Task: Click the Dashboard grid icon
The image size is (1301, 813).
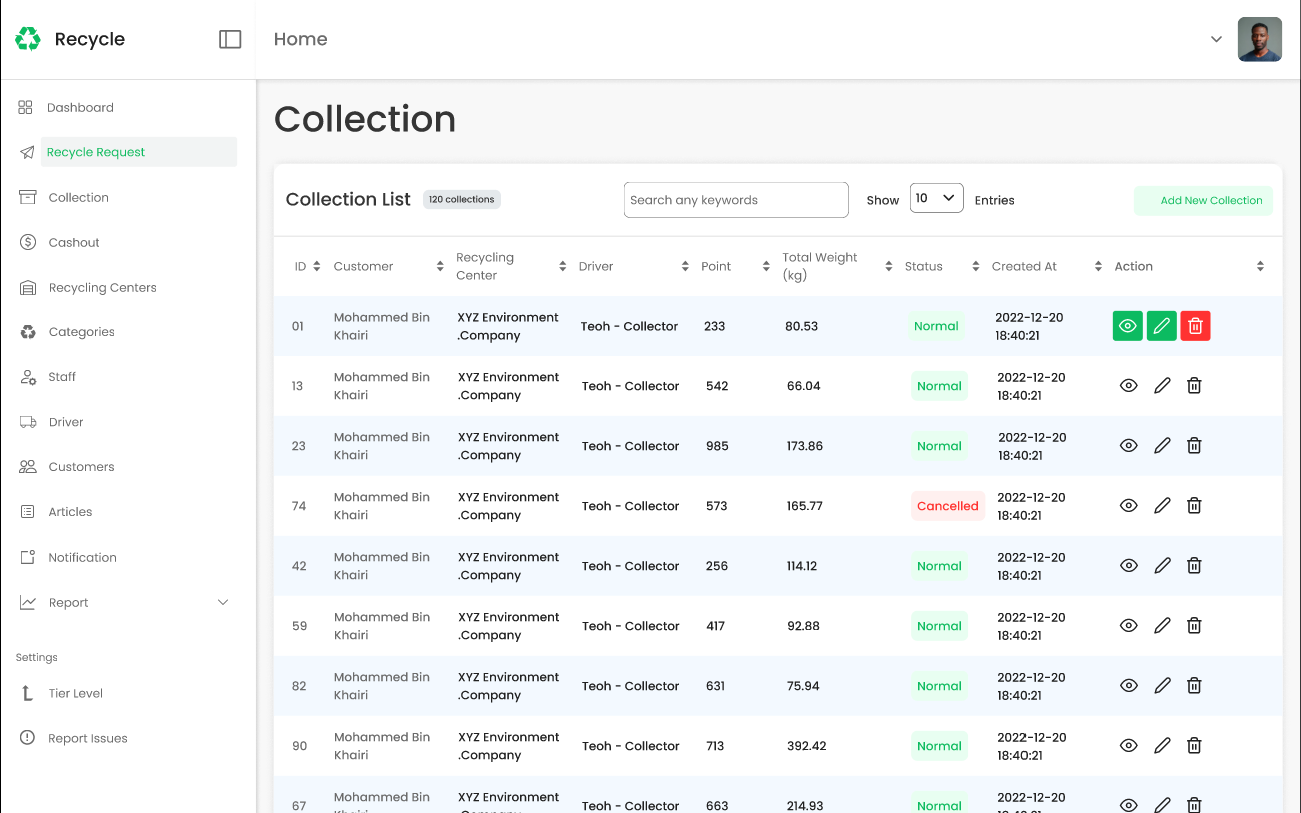Action: [x=26, y=107]
